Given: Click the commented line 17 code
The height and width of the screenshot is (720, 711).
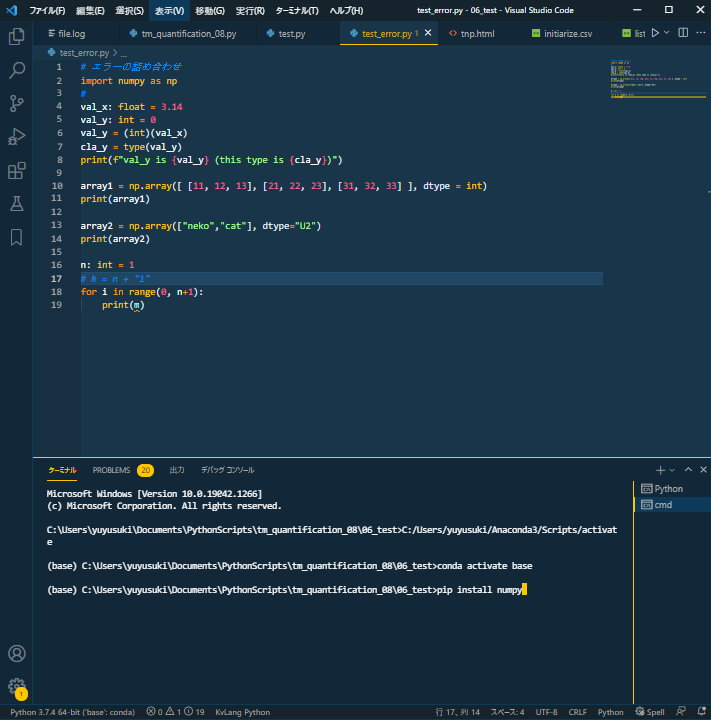Looking at the screenshot, I should [115, 278].
